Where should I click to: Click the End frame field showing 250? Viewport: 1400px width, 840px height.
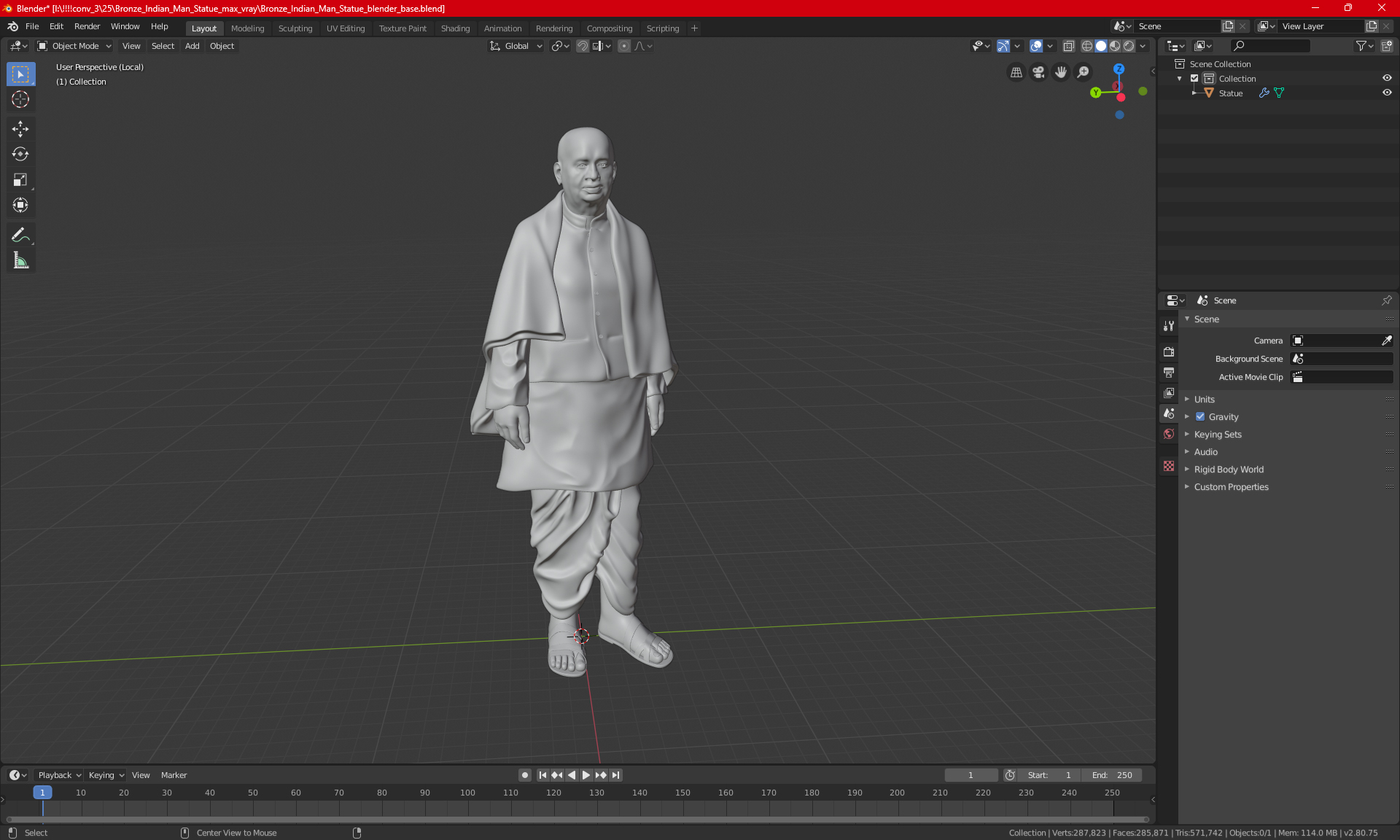pyautogui.click(x=1112, y=775)
